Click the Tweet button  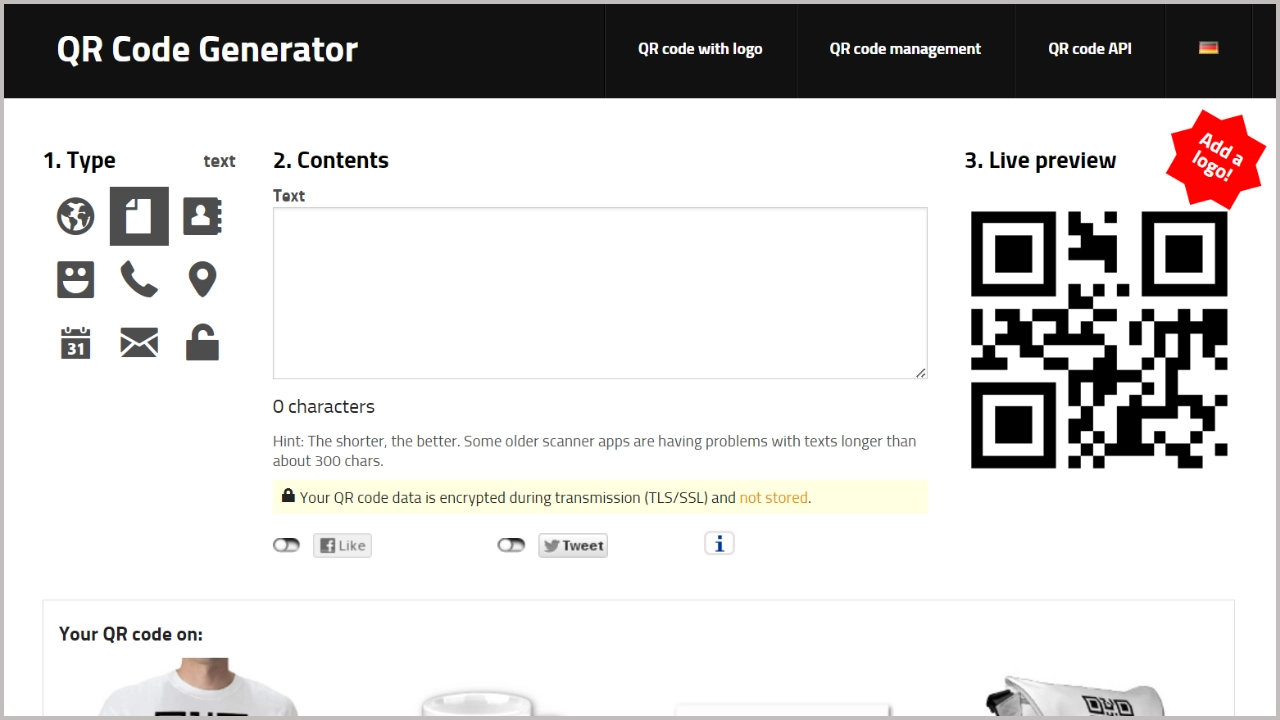point(573,545)
